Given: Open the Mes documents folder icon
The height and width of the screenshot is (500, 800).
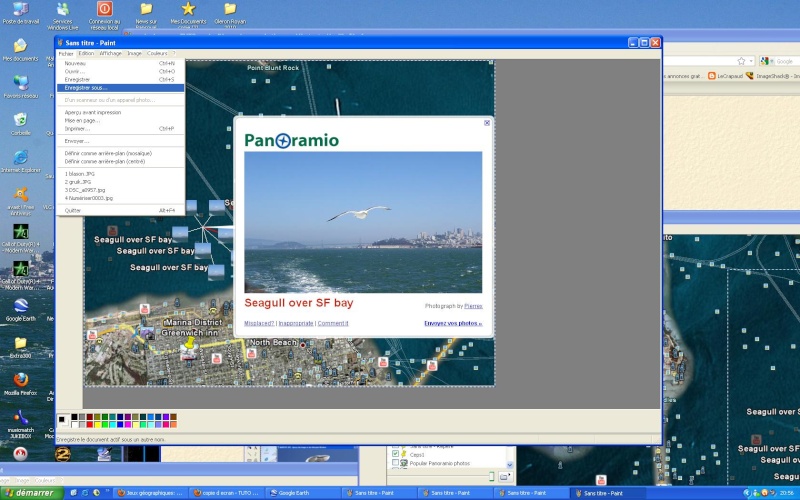Looking at the screenshot, I should click(20, 50).
